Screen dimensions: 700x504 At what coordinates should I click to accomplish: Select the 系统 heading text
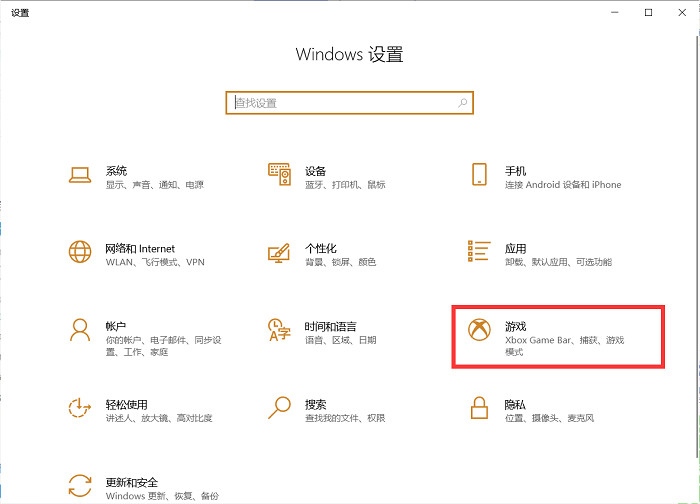pyautogui.click(x=117, y=171)
